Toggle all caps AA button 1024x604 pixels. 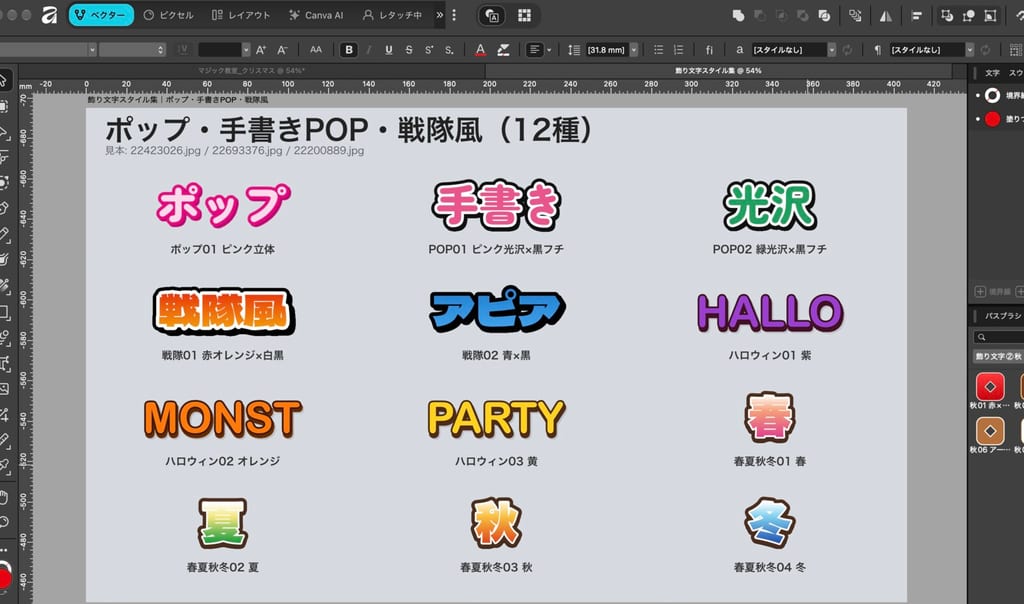pyautogui.click(x=315, y=50)
